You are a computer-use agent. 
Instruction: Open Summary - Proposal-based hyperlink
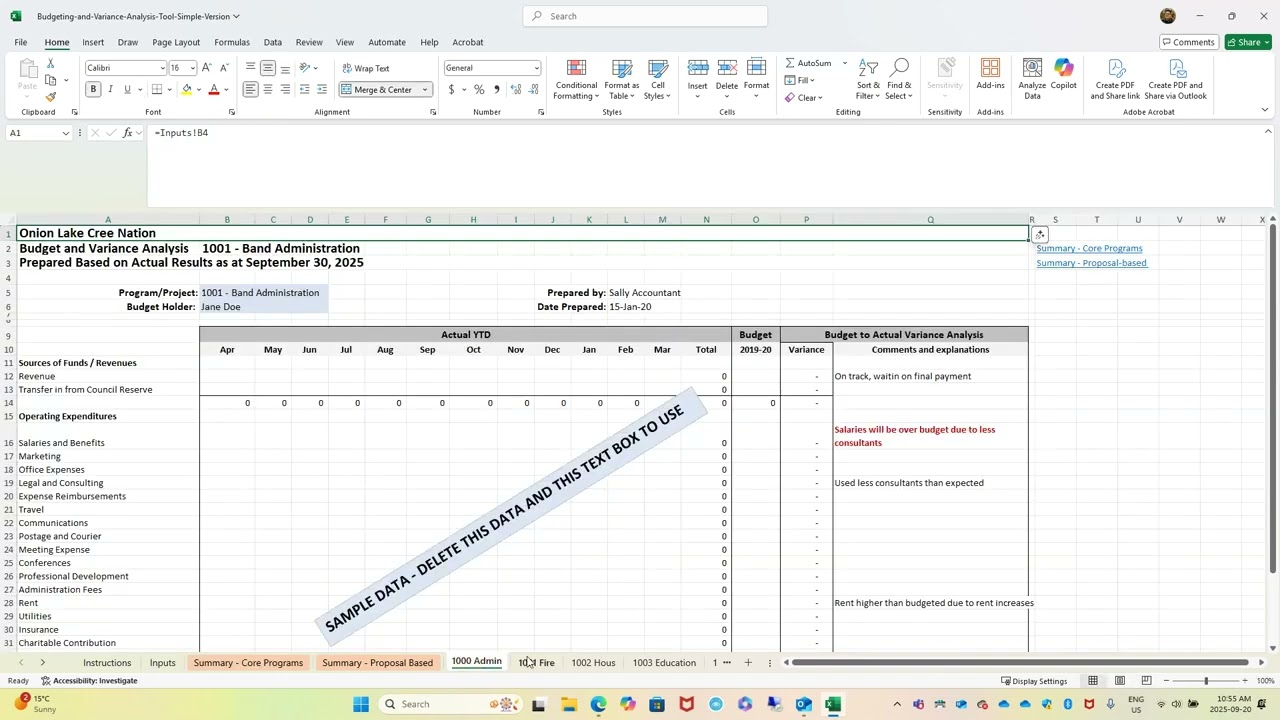pyautogui.click(x=1091, y=263)
